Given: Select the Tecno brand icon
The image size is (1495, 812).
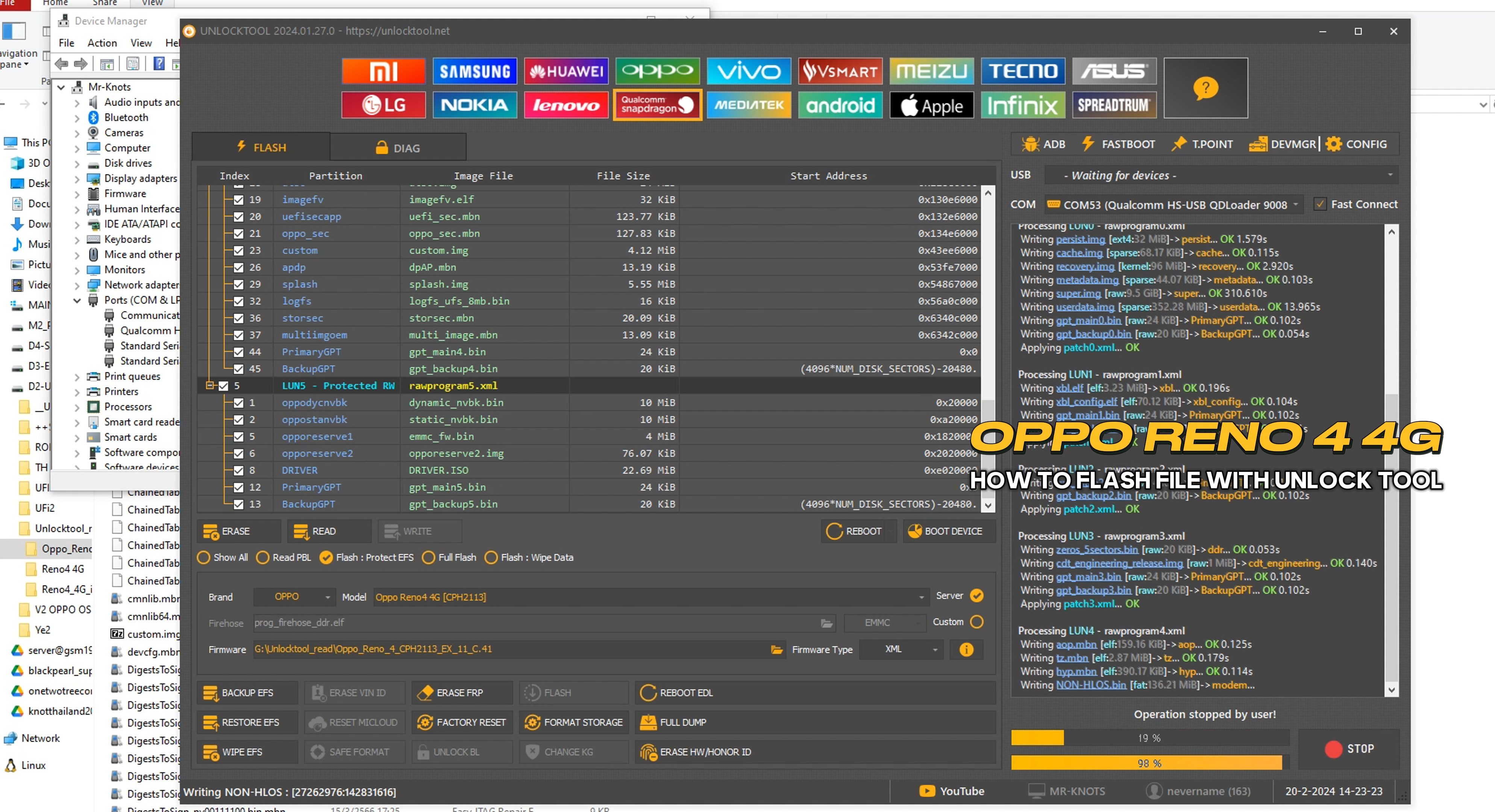Looking at the screenshot, I should pos(1023,71).
